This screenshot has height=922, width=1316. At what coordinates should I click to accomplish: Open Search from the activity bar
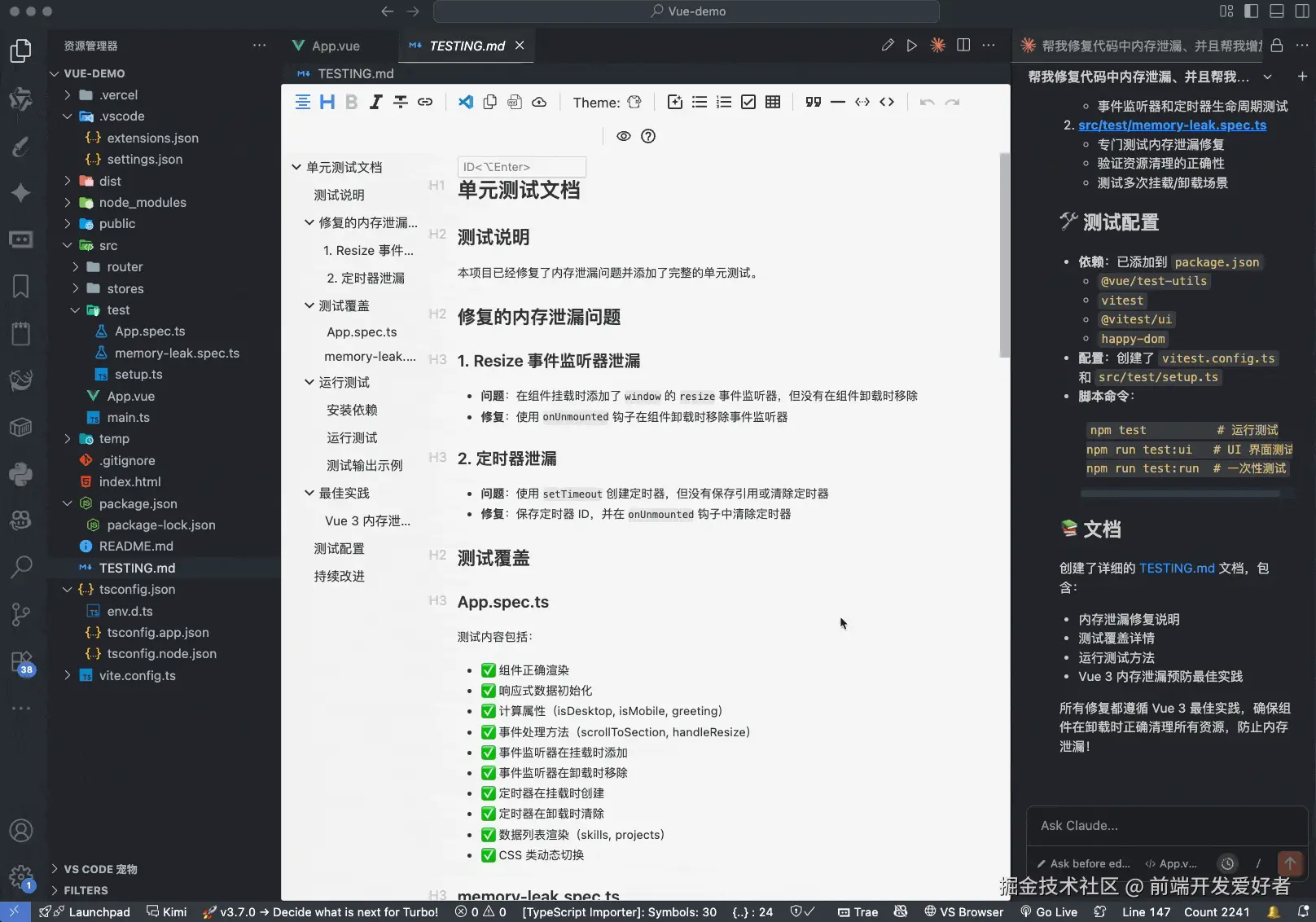click(x=21, y=567)
